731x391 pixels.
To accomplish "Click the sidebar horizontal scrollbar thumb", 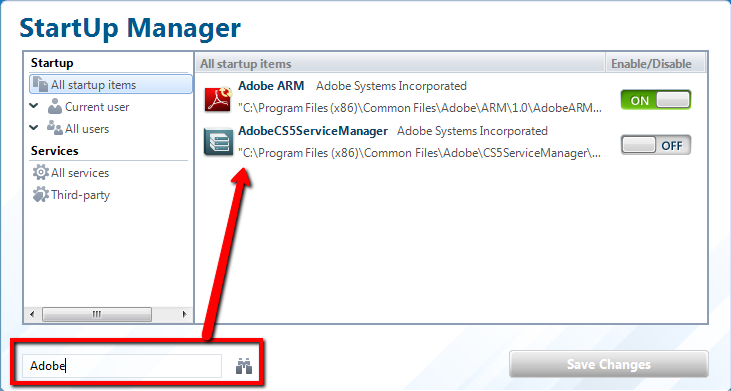I will (97, 314).
